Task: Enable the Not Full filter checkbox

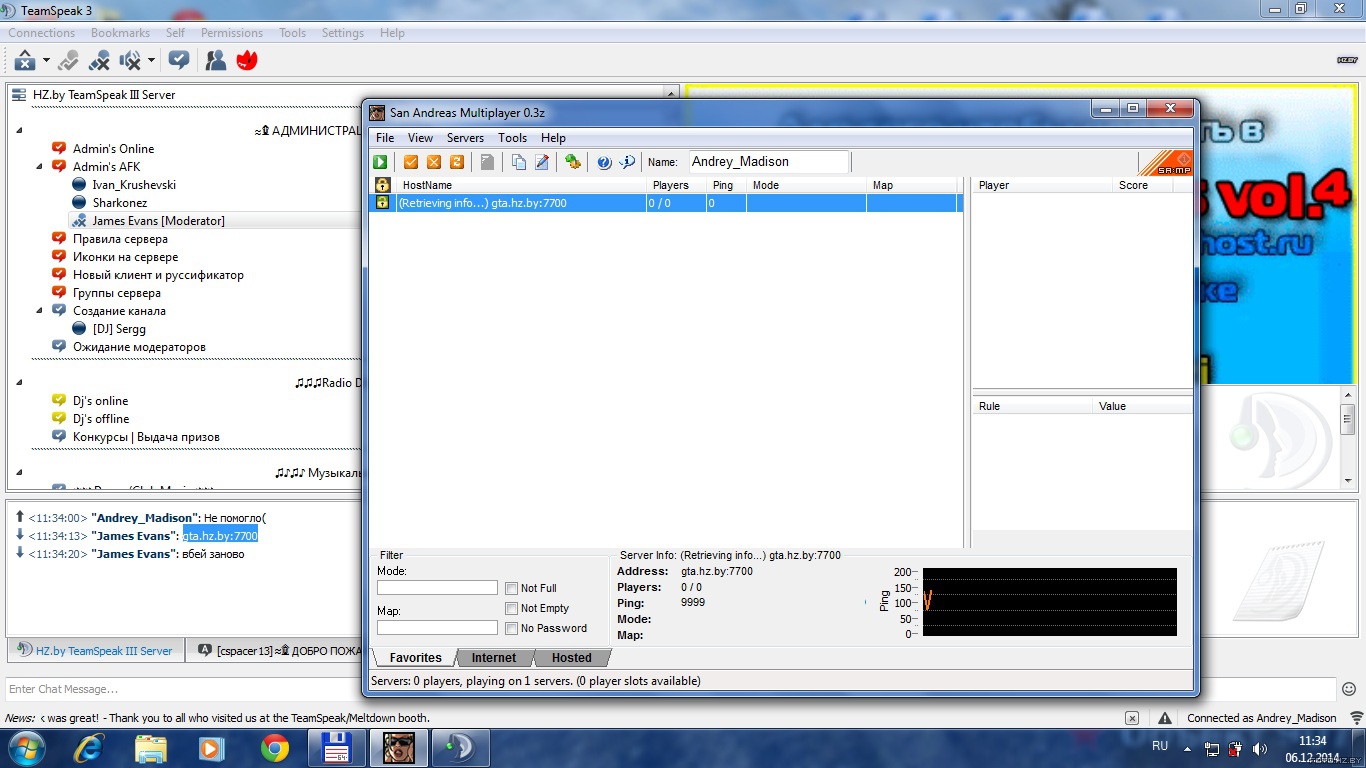Action: [x=512, y=589]
